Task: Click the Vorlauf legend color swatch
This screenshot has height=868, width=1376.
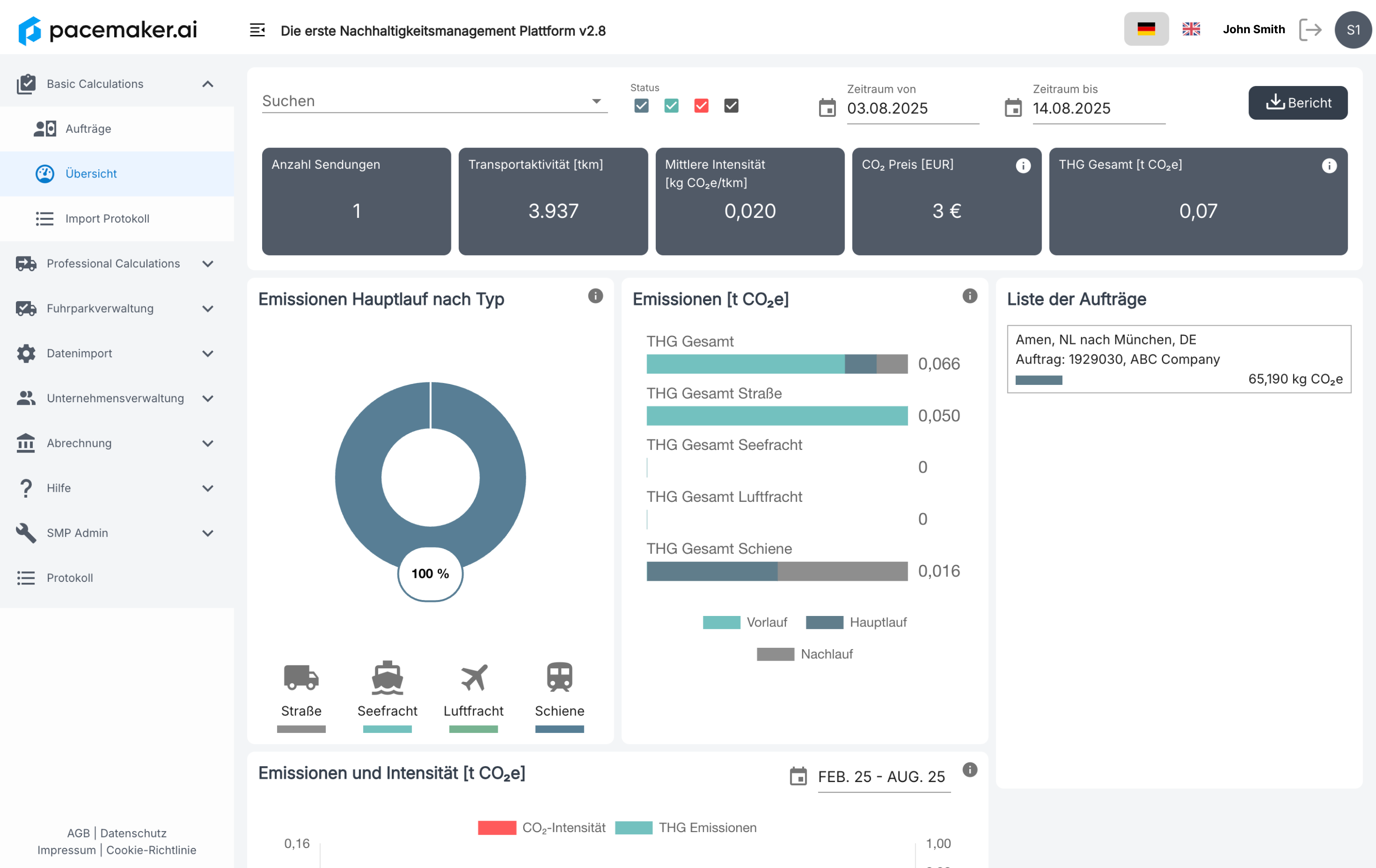Action: point(721,622)
